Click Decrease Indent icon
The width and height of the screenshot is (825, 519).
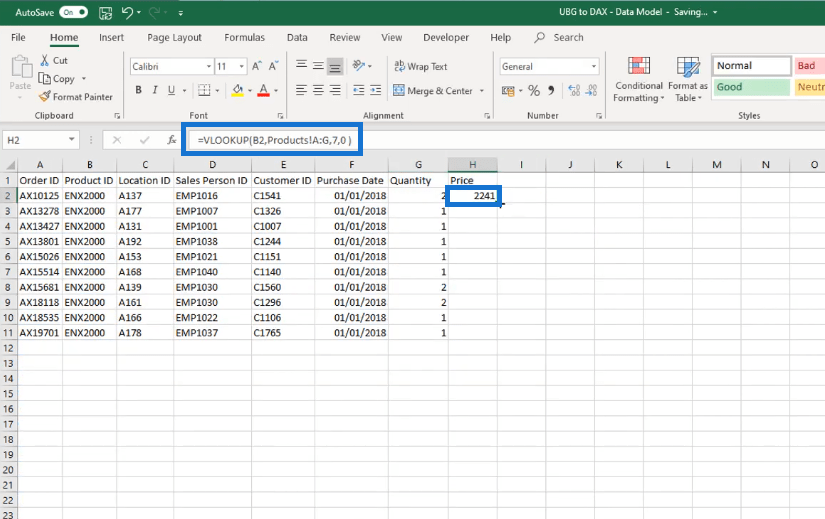click(359, 91)
